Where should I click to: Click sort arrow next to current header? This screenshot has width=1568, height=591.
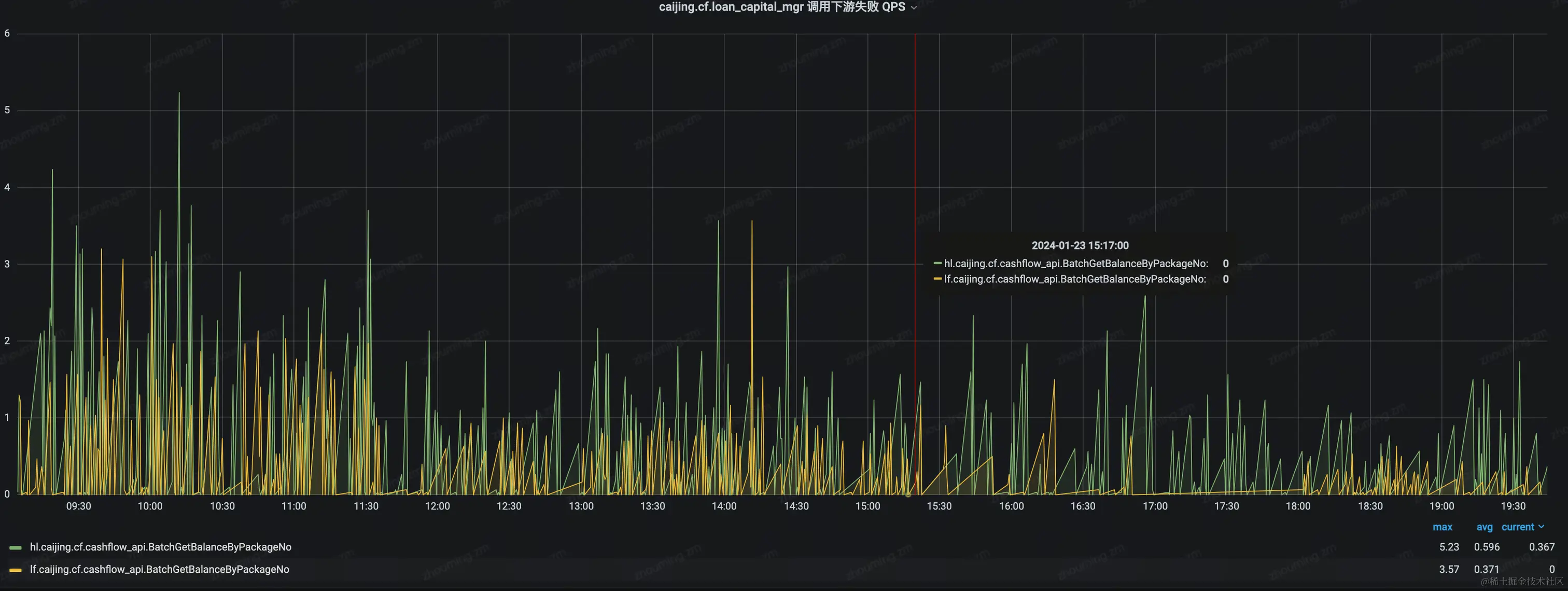[1541, 527]
